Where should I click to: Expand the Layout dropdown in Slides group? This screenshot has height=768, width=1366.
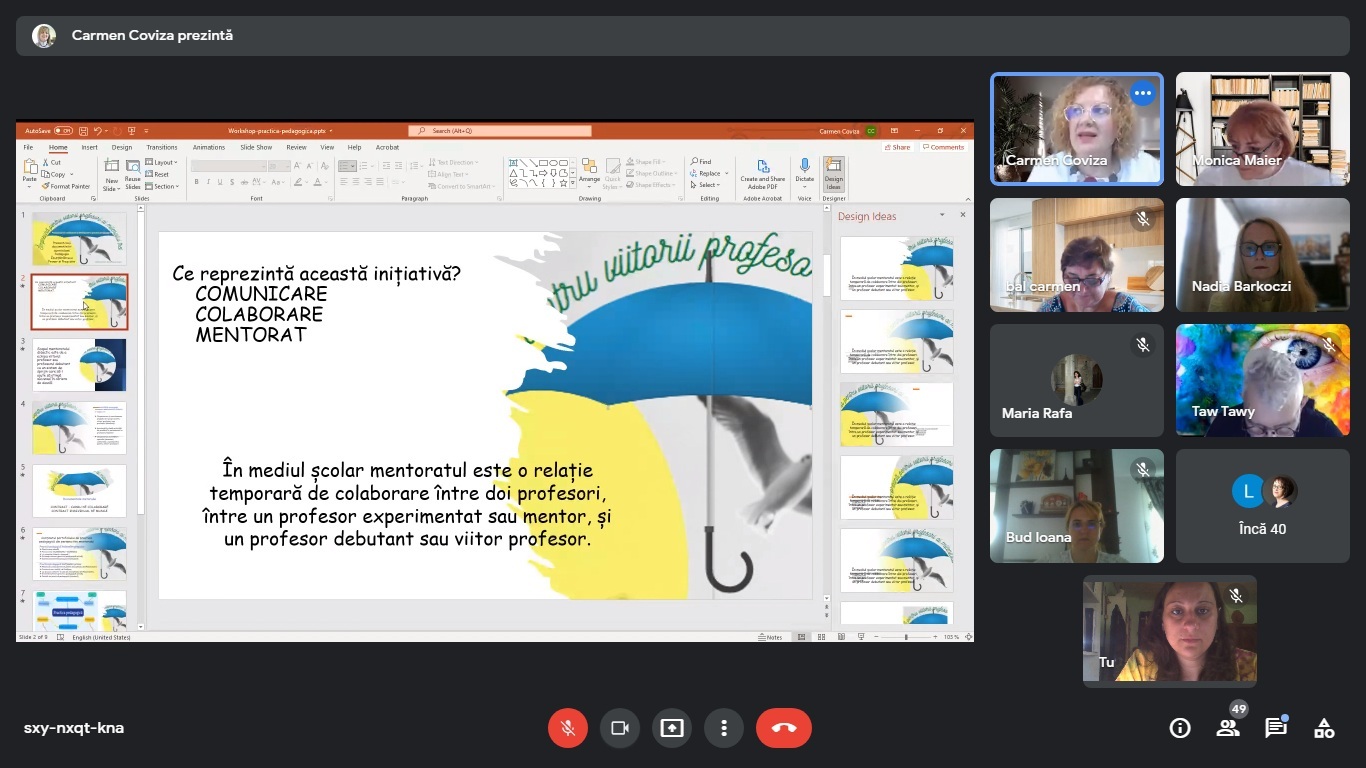click(x=163, y=162)
